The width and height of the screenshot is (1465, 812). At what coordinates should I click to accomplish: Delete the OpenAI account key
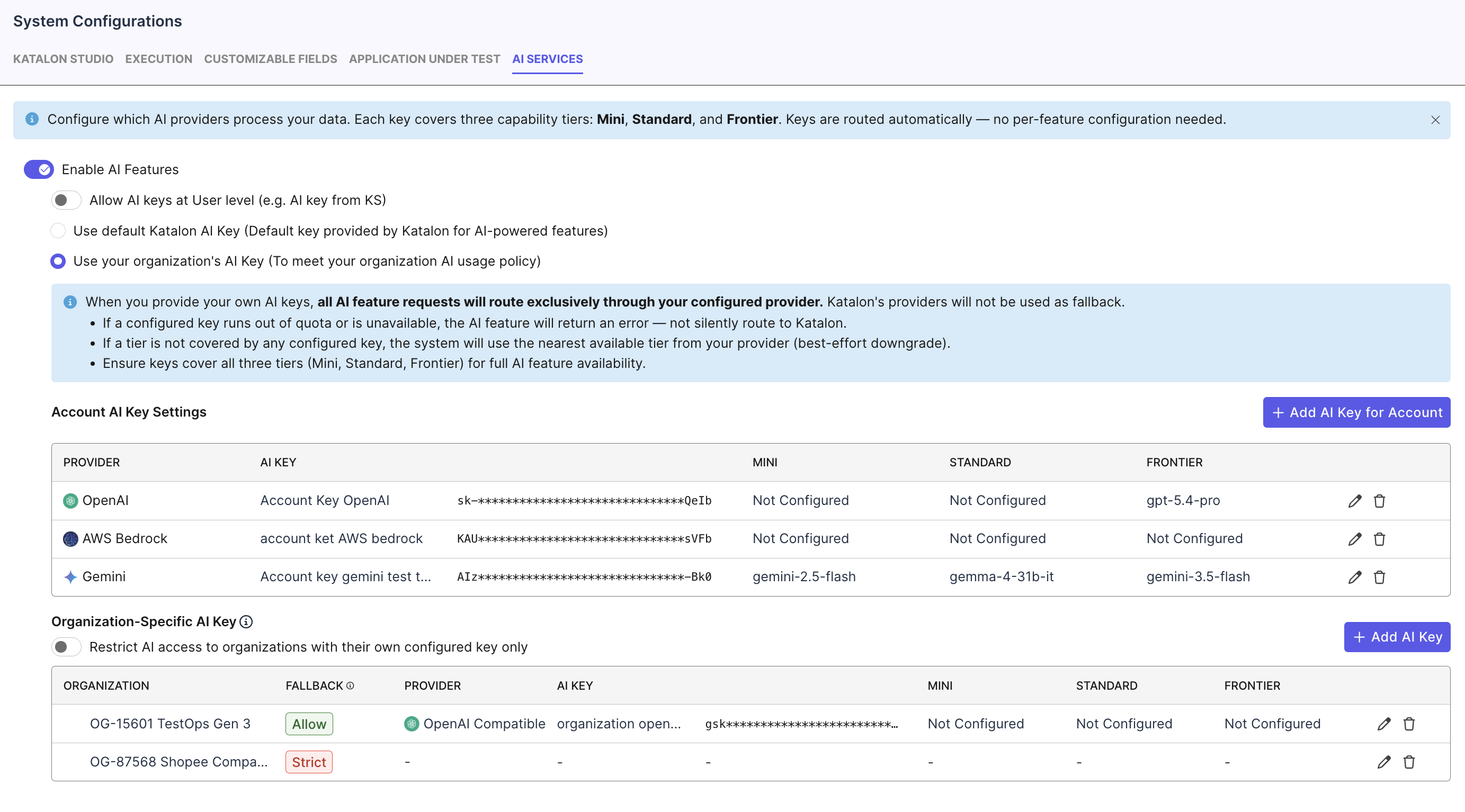coord(1379,501)
